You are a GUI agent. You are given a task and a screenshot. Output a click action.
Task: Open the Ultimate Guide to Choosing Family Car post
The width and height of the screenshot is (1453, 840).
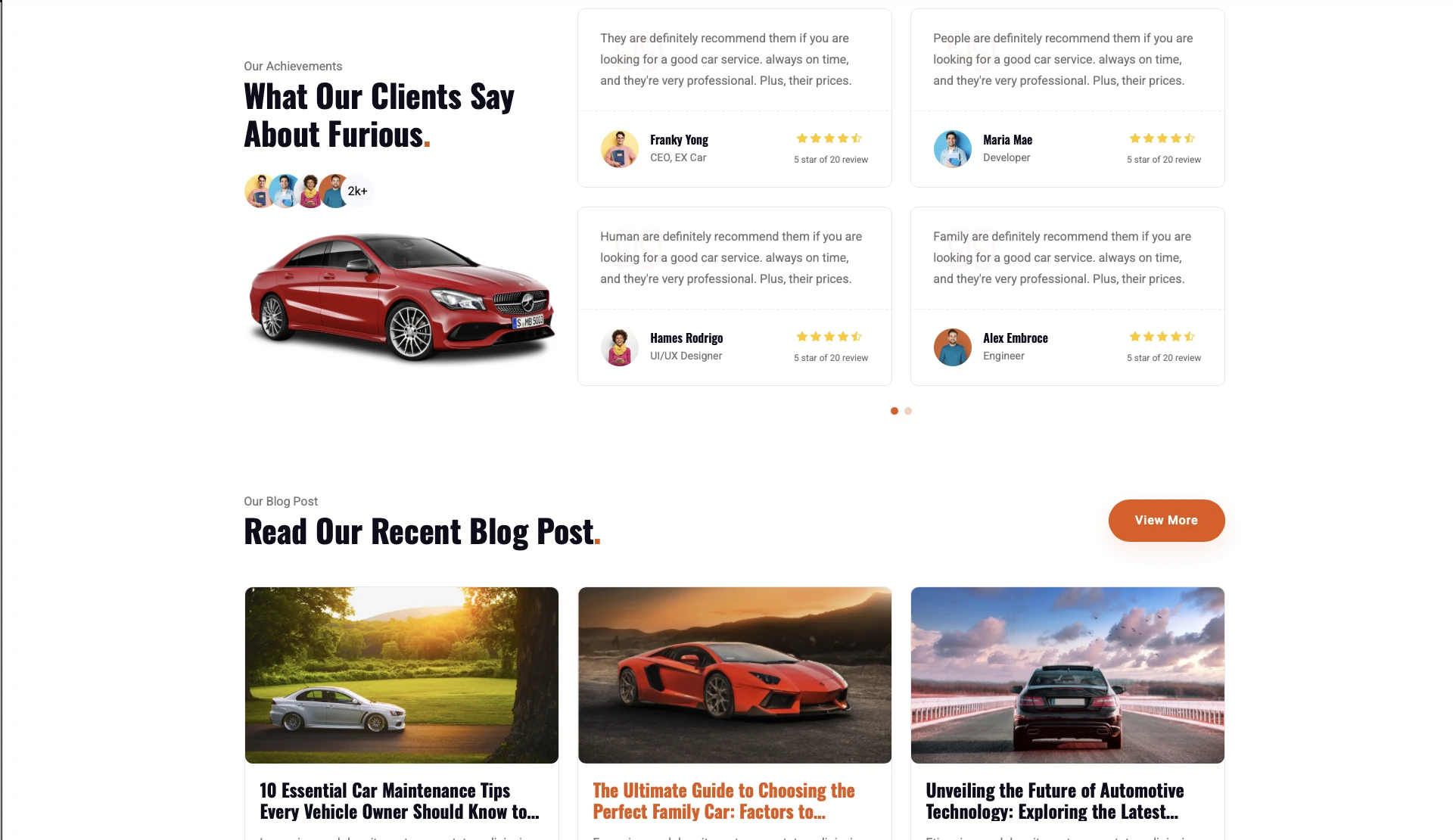pyautogui.click(x=723, y=801)
